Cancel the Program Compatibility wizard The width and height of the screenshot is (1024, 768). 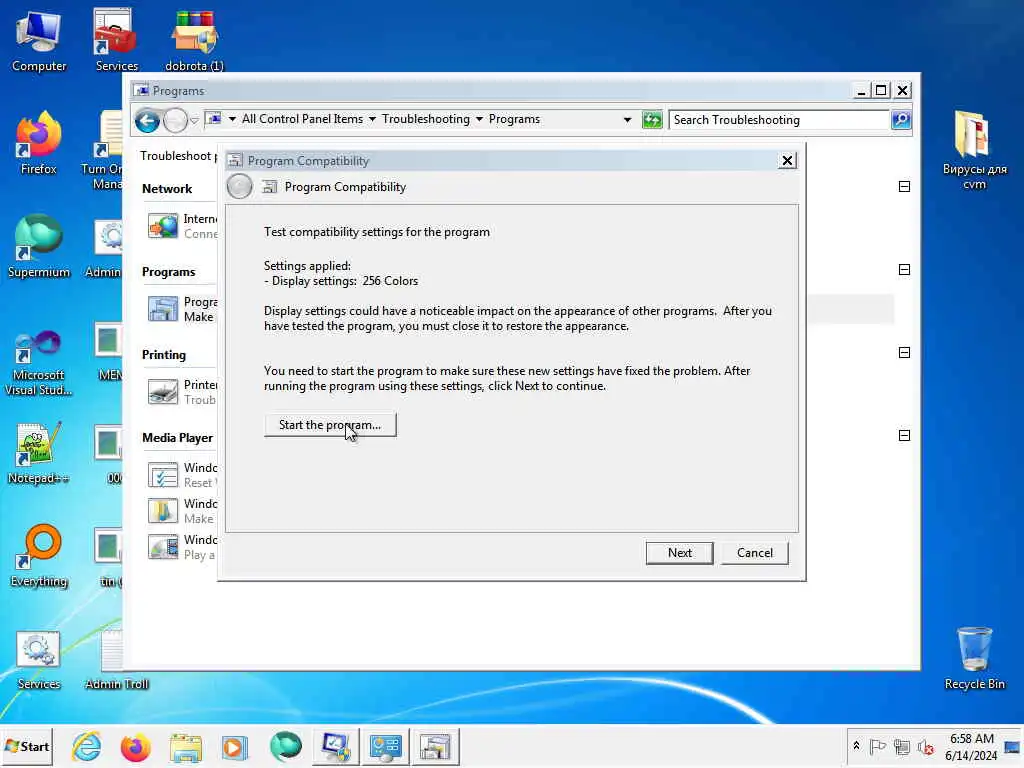(x=754, y=552)
